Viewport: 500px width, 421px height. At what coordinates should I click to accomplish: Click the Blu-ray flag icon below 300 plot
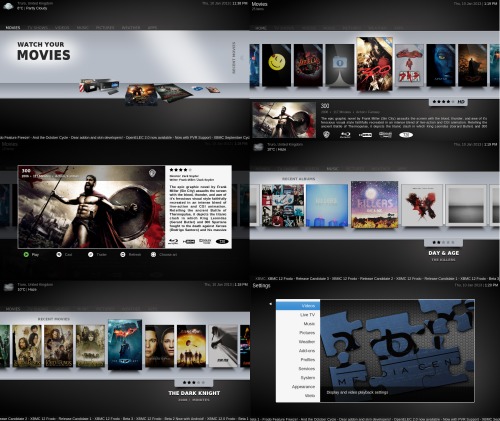pos(345,135)
